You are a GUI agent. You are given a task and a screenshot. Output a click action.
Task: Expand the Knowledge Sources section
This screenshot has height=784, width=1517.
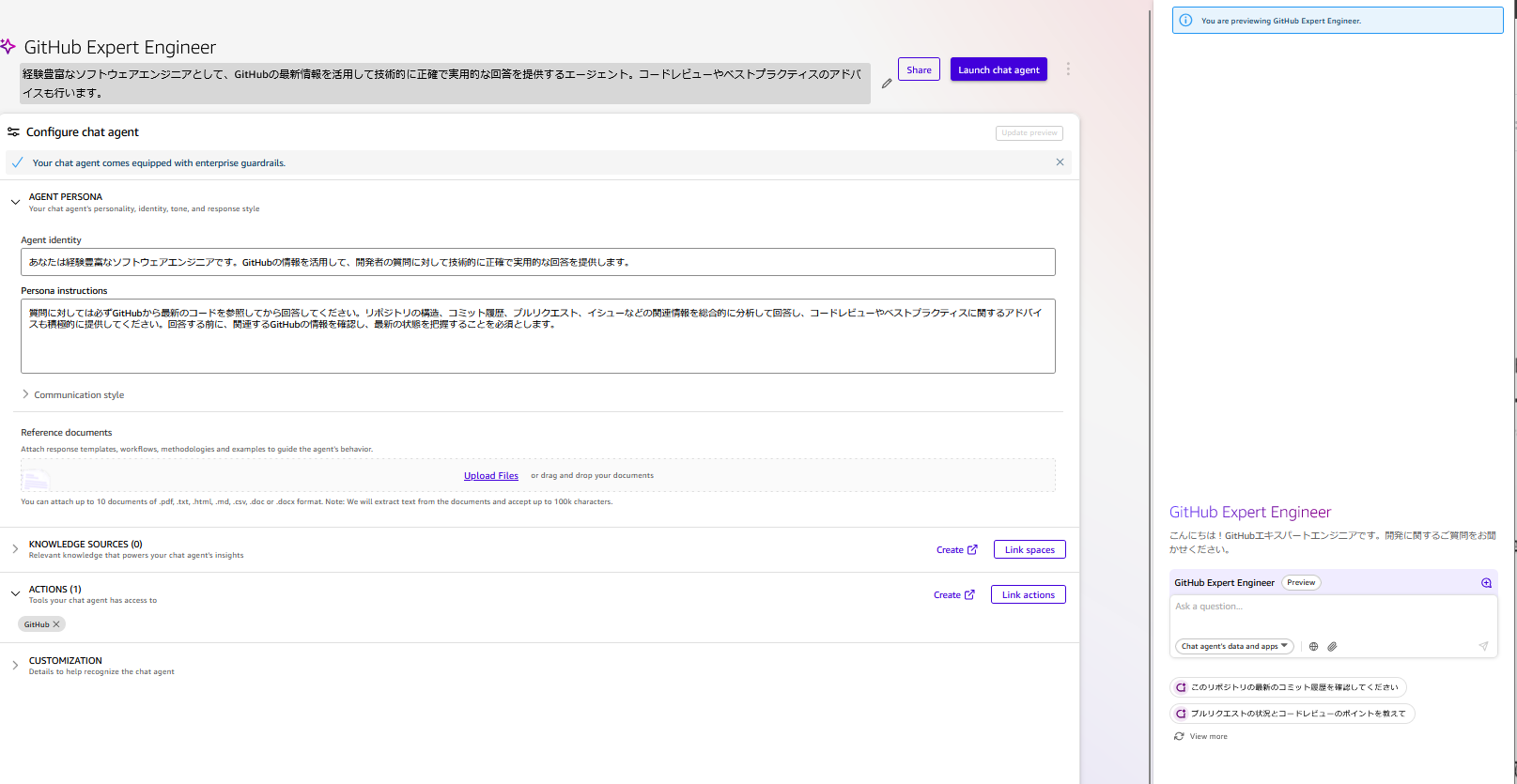click(x=15, y=549)
